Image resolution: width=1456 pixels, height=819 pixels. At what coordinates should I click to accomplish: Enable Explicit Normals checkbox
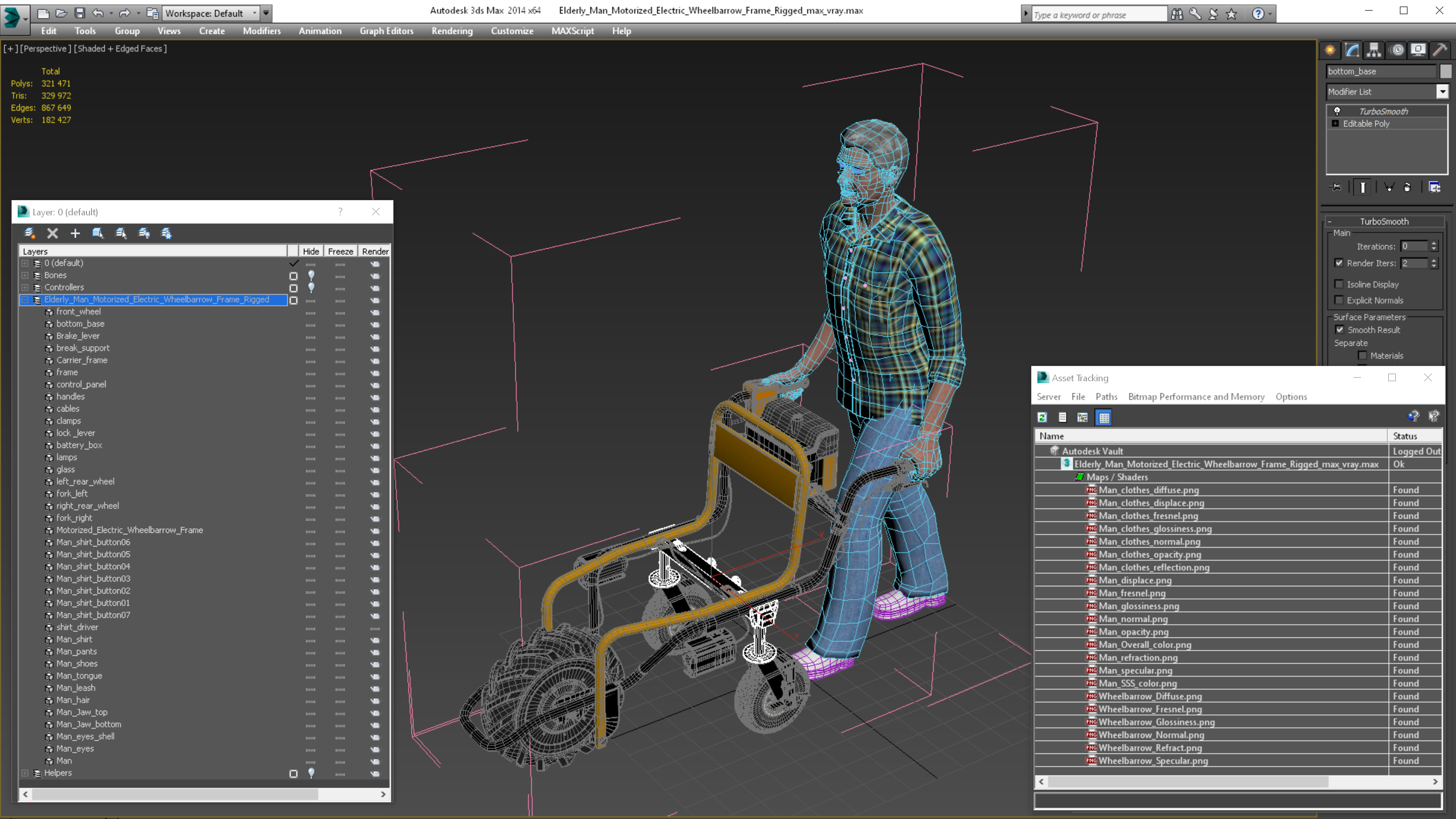point(1339,300)
